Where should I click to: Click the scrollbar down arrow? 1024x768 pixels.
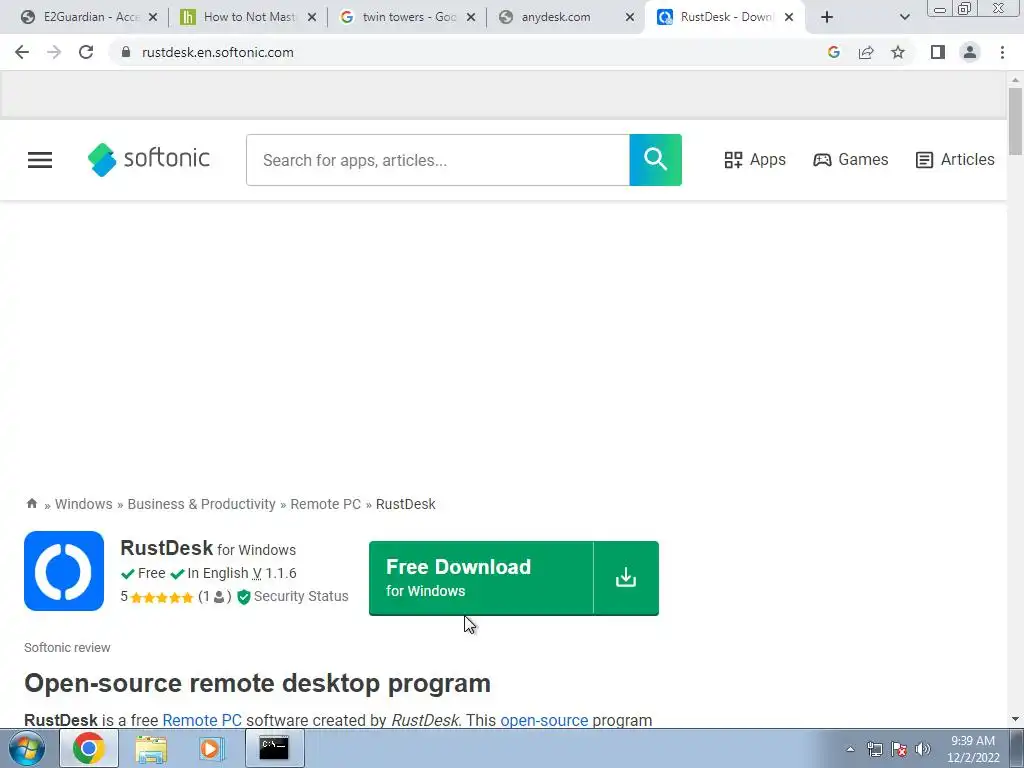1015,720
